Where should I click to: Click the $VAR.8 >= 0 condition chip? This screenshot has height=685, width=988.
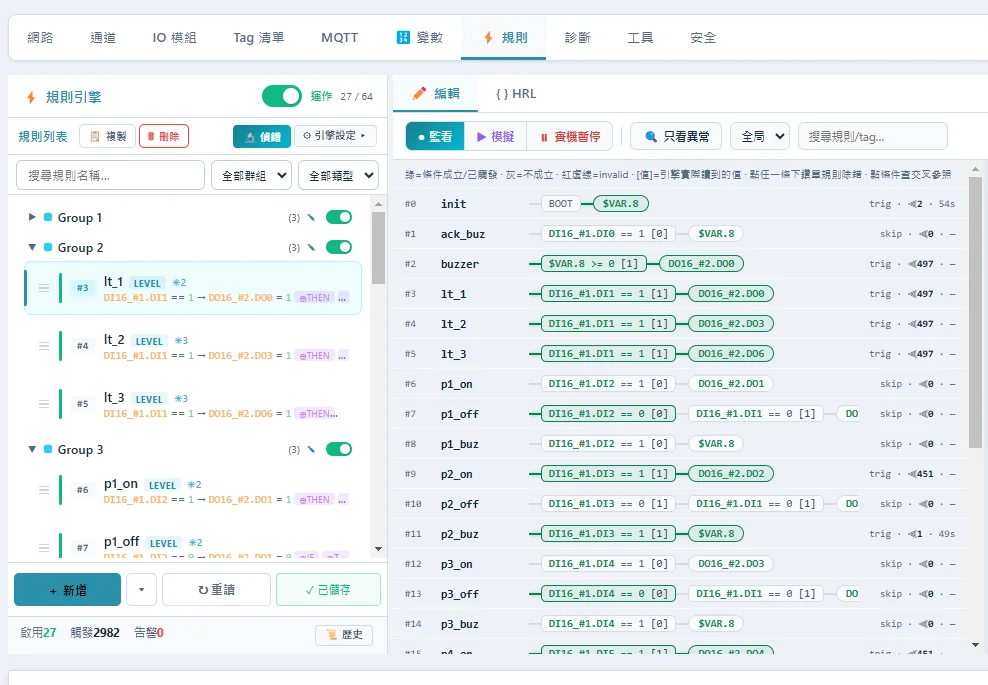tap(593, 263)
